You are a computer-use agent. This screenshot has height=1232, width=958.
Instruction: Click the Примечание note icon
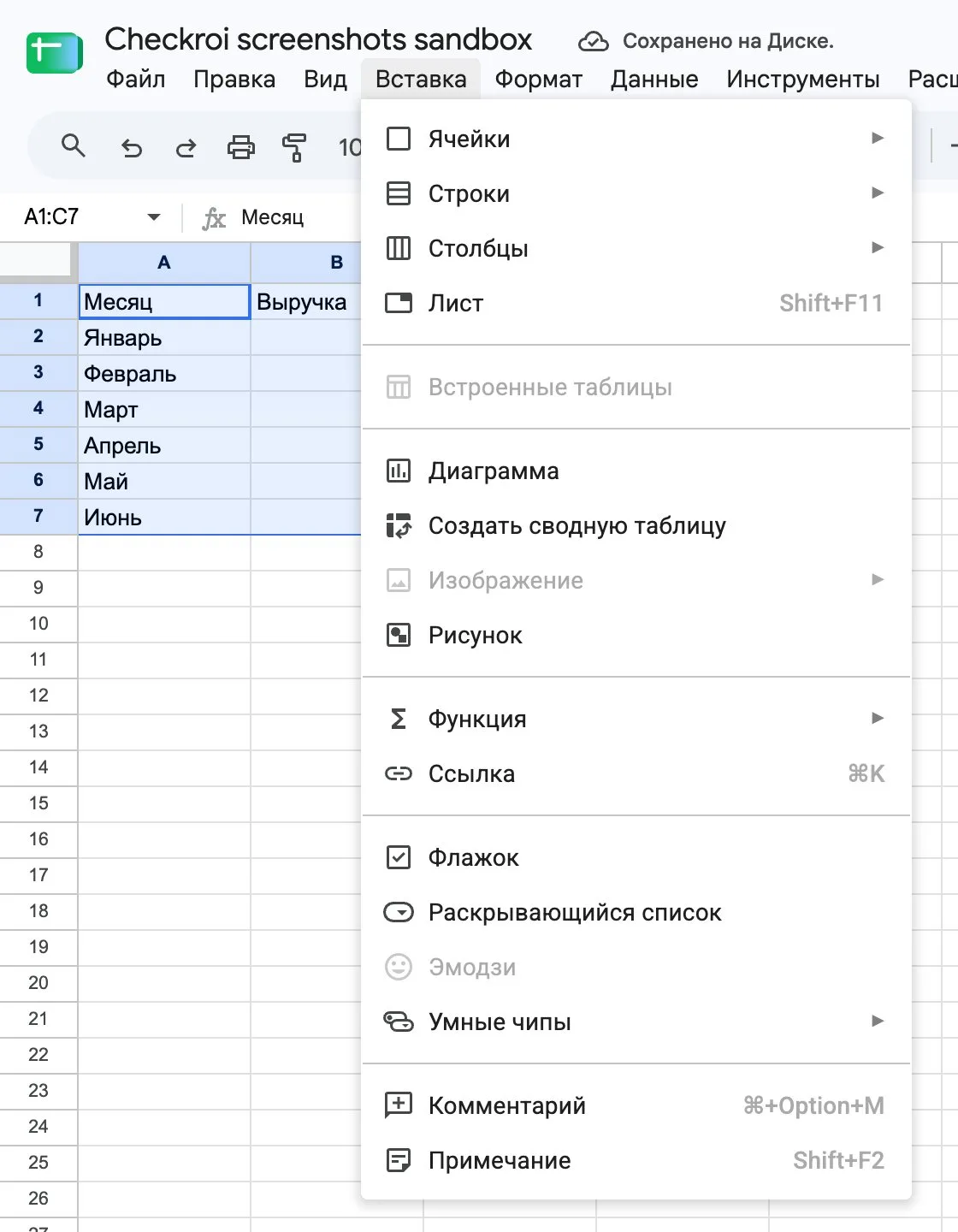399,1160
